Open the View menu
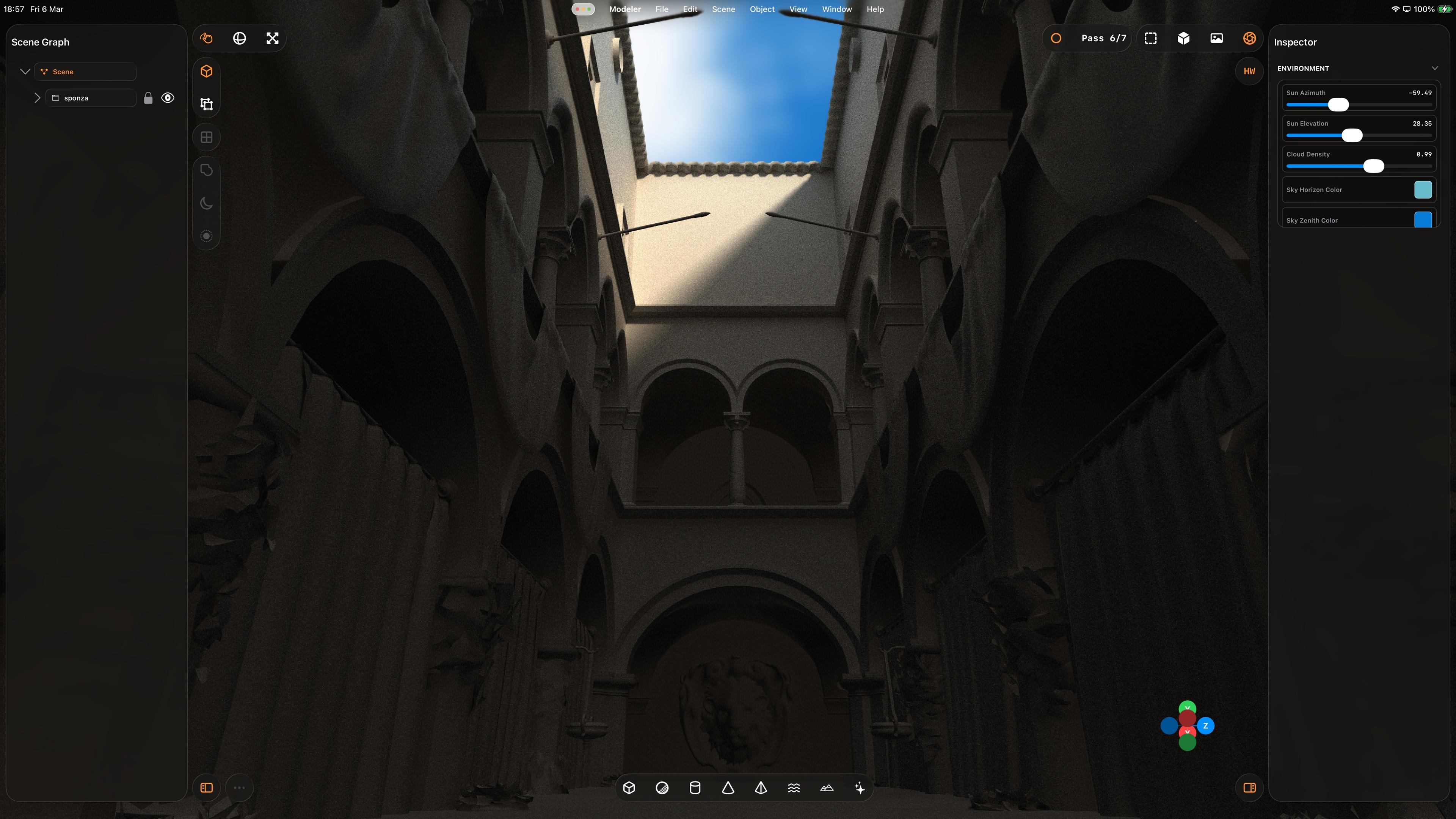Viewport: 1456px width, 819px height. click(798, 9)
